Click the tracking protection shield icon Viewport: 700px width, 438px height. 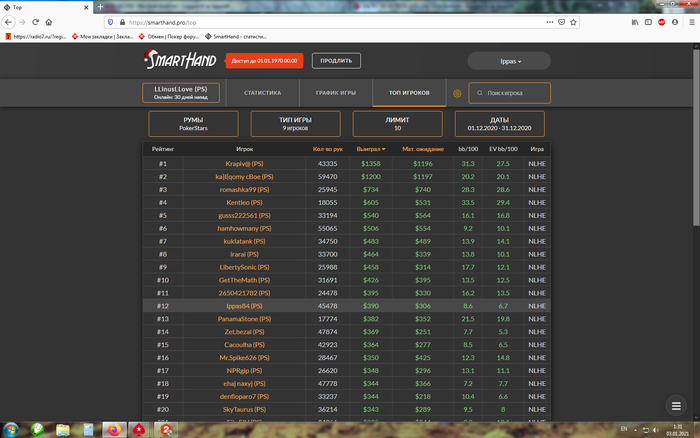point(111,22)
